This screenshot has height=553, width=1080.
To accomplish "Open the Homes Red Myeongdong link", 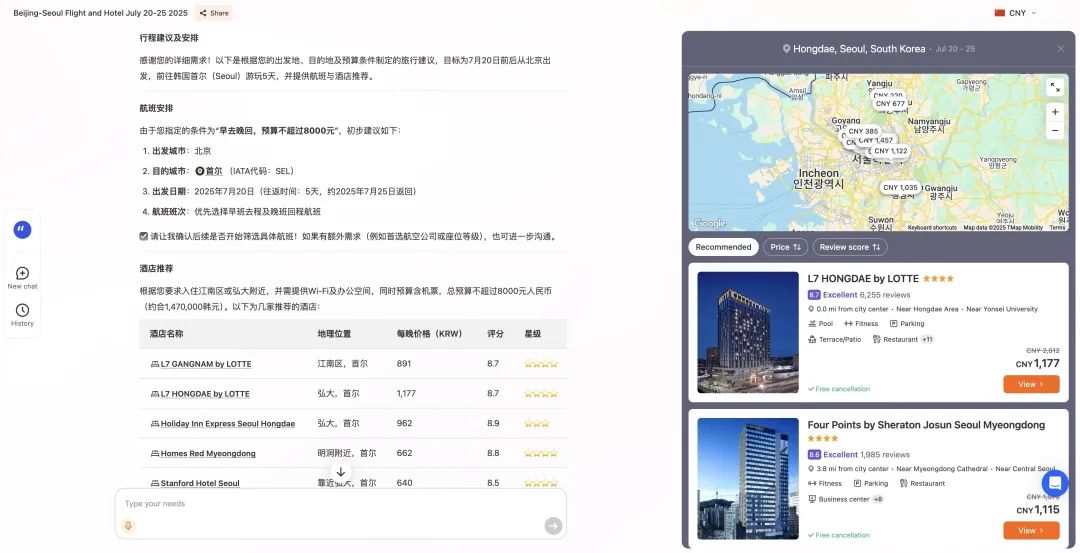I will tap(208, 454).
